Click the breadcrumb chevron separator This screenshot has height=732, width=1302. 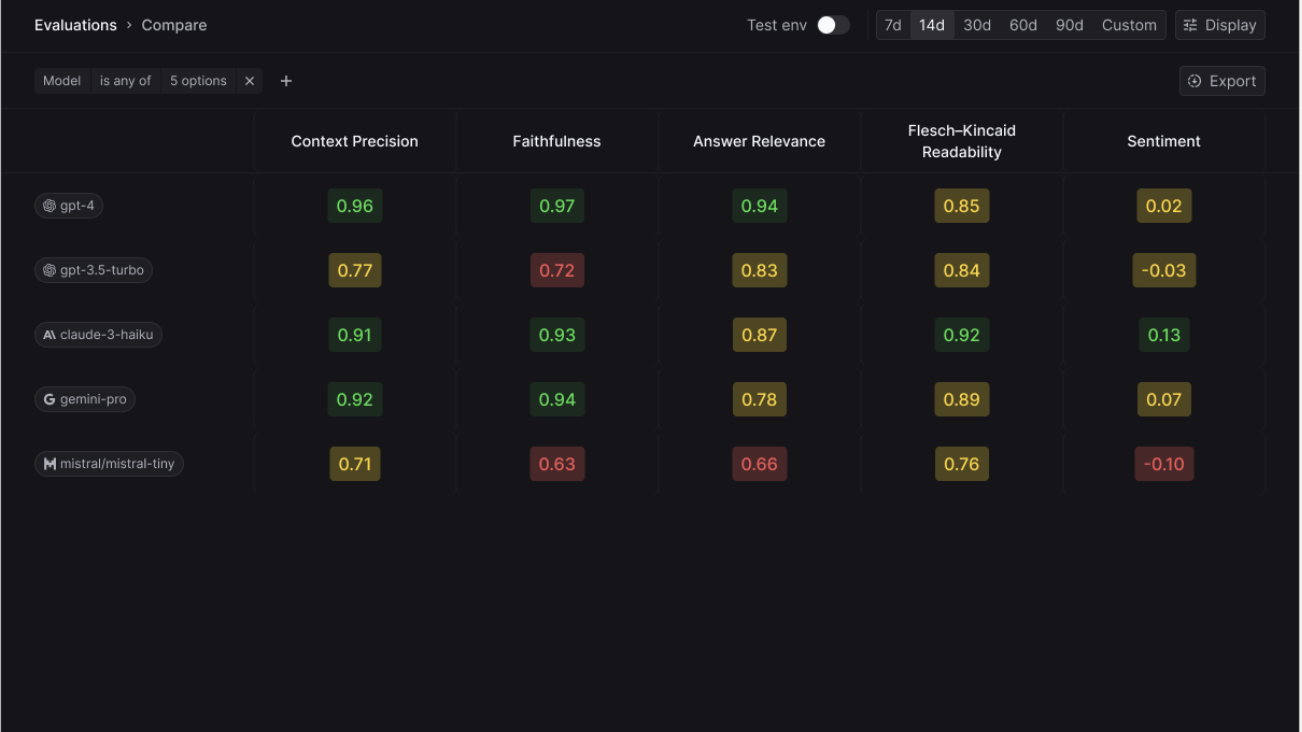point(129,25)
